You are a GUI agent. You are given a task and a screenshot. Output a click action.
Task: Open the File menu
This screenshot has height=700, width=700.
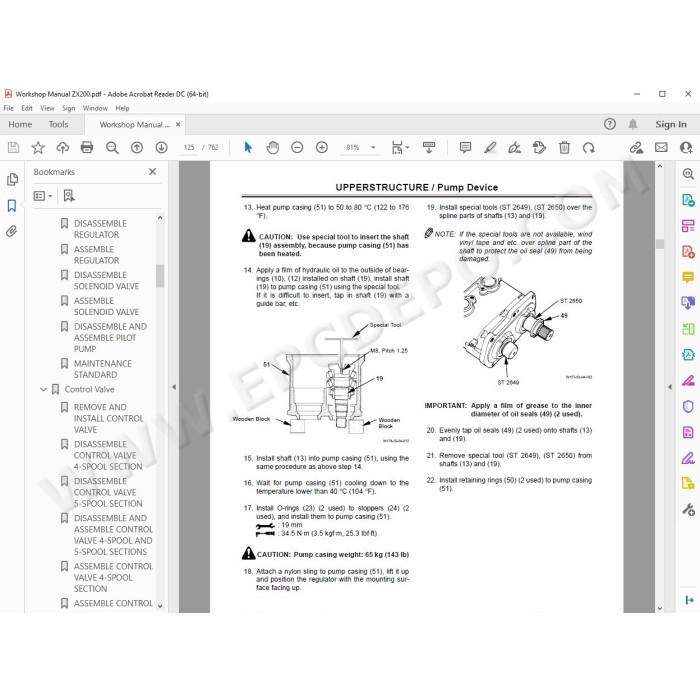(x=8, y=108)
